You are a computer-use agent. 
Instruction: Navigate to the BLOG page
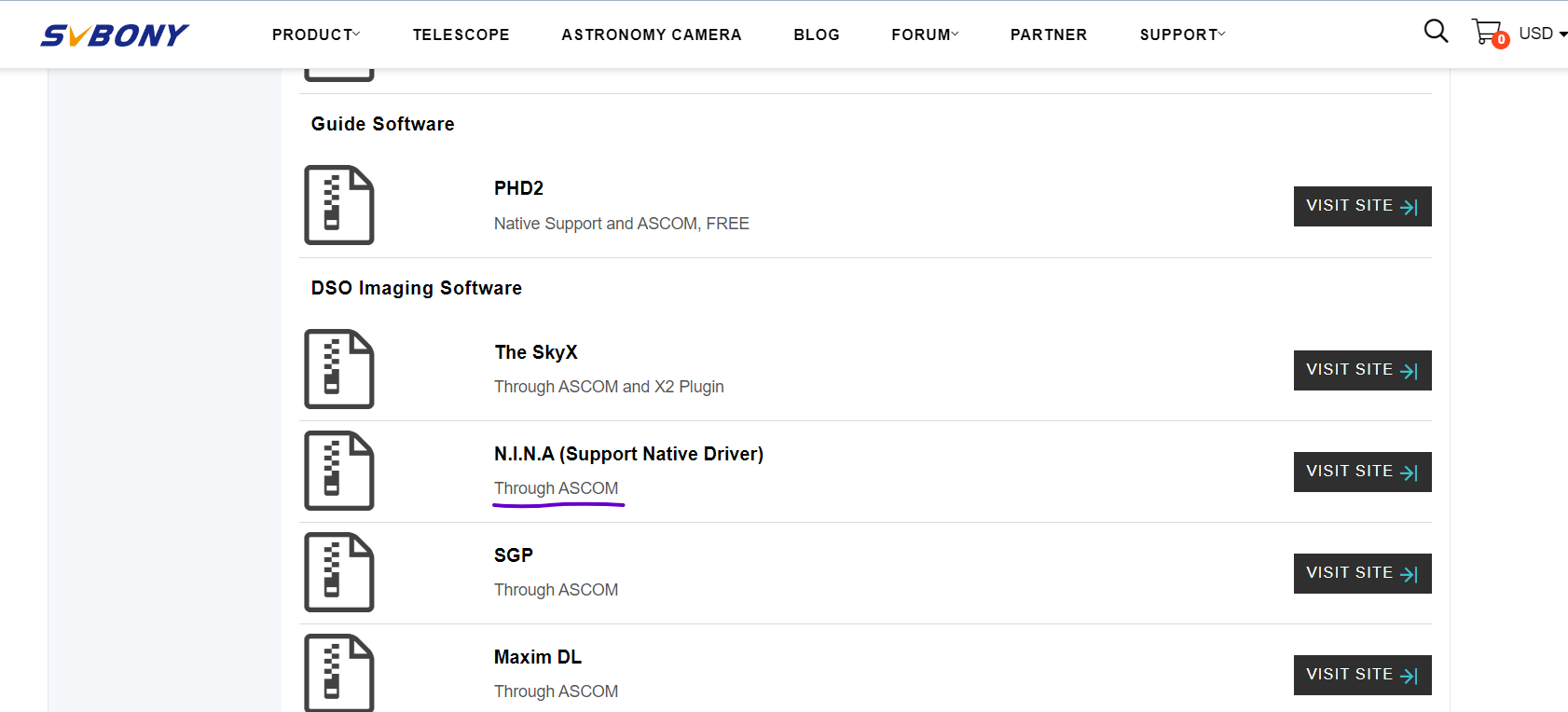817,34
